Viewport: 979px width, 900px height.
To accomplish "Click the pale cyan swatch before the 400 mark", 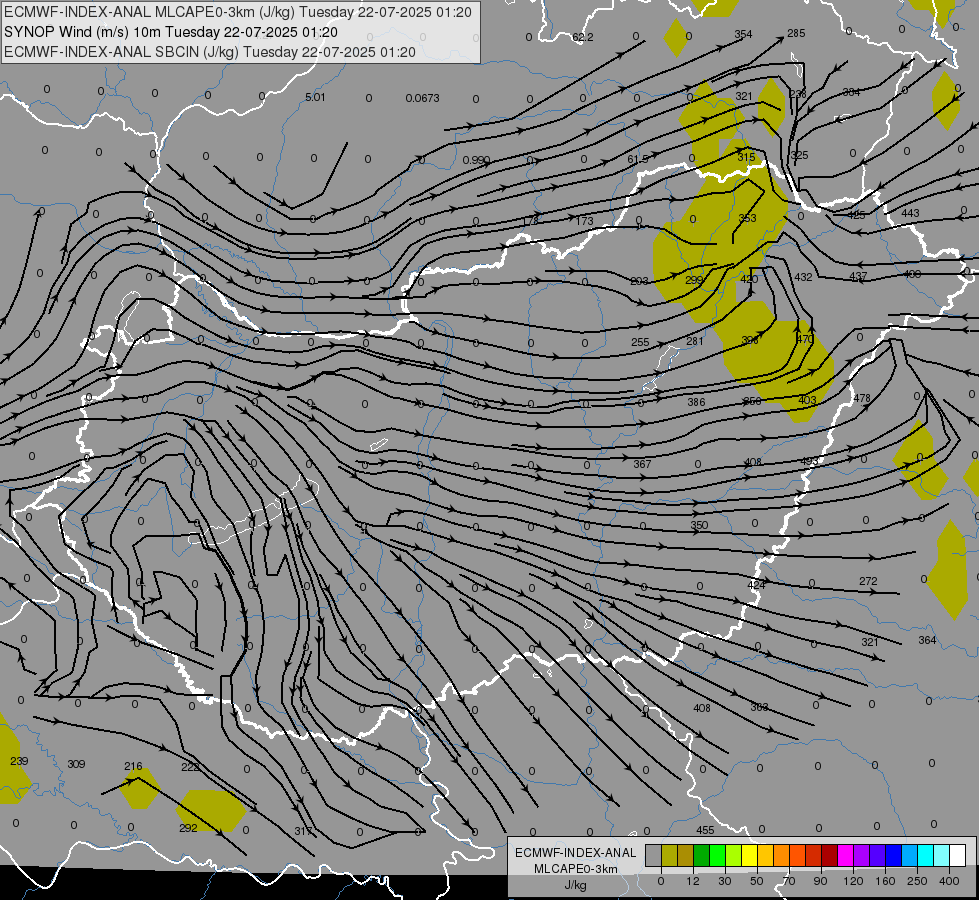I will (942, 855).
